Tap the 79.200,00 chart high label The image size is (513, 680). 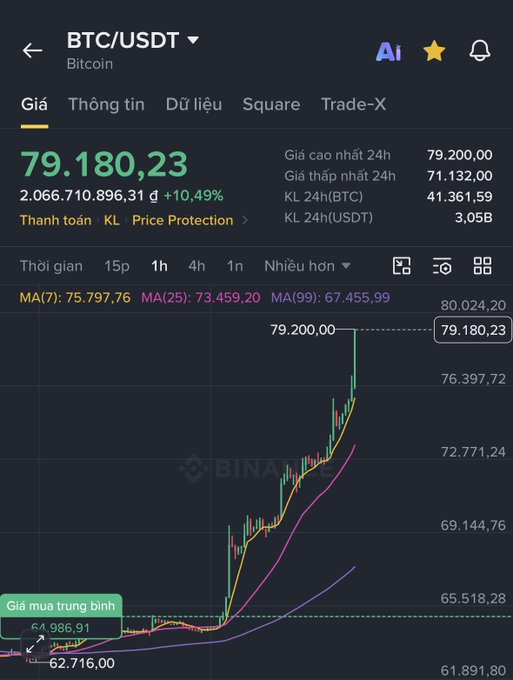[303, 330]
